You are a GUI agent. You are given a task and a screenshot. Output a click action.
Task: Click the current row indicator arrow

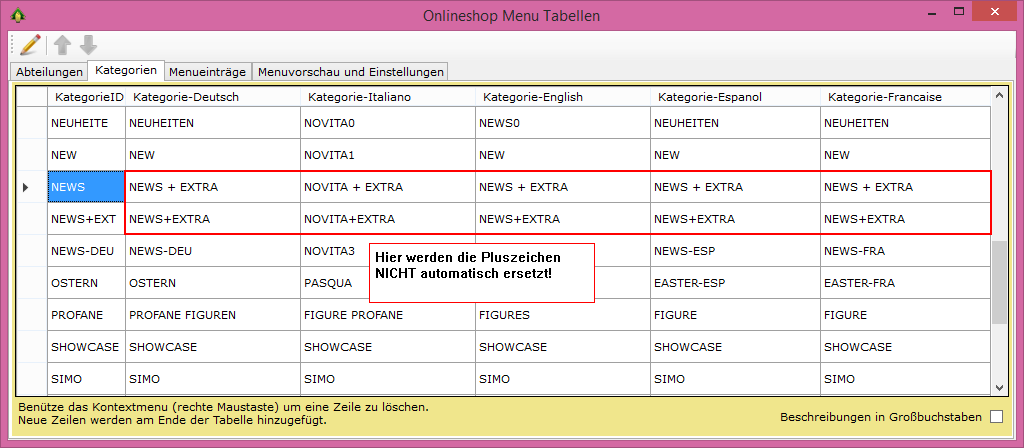(x=26, y=187)
